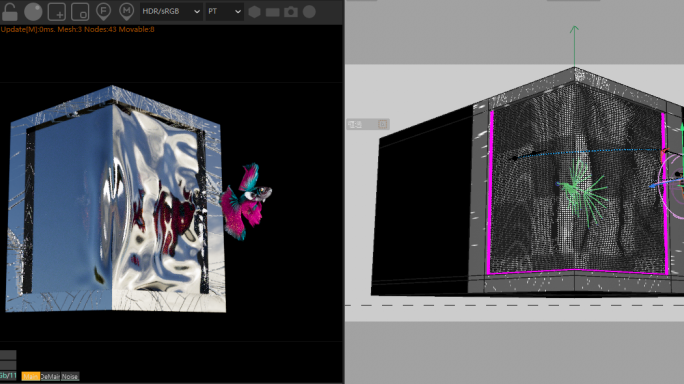The image size is (684, 384).
Task: Select the Pick Focus (F) pin tool
Action: (103, 12)
